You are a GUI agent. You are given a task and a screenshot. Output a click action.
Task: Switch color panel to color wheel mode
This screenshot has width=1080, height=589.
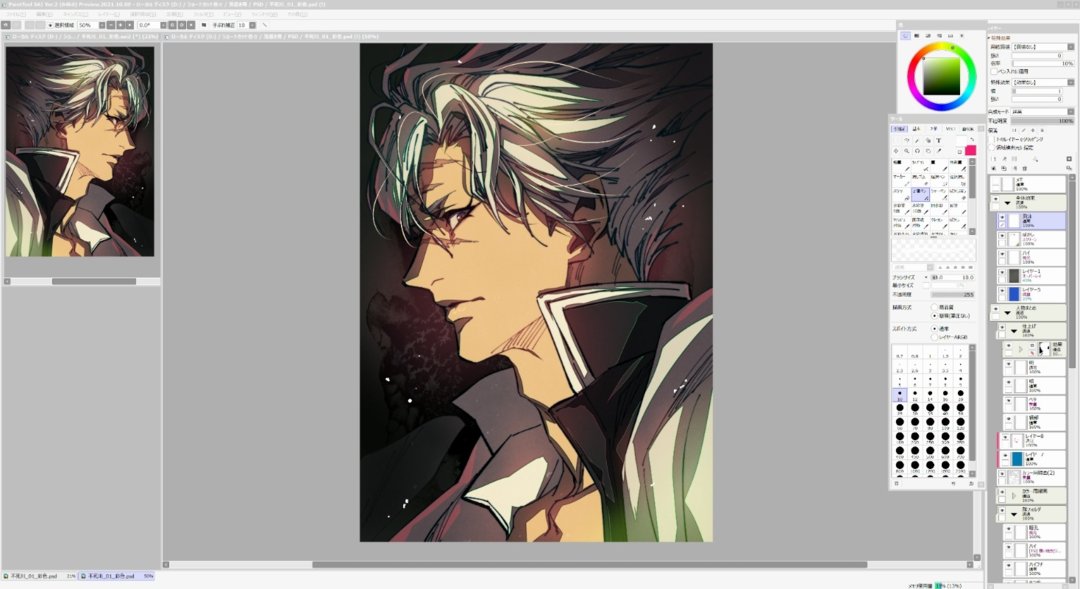(905, 36)
